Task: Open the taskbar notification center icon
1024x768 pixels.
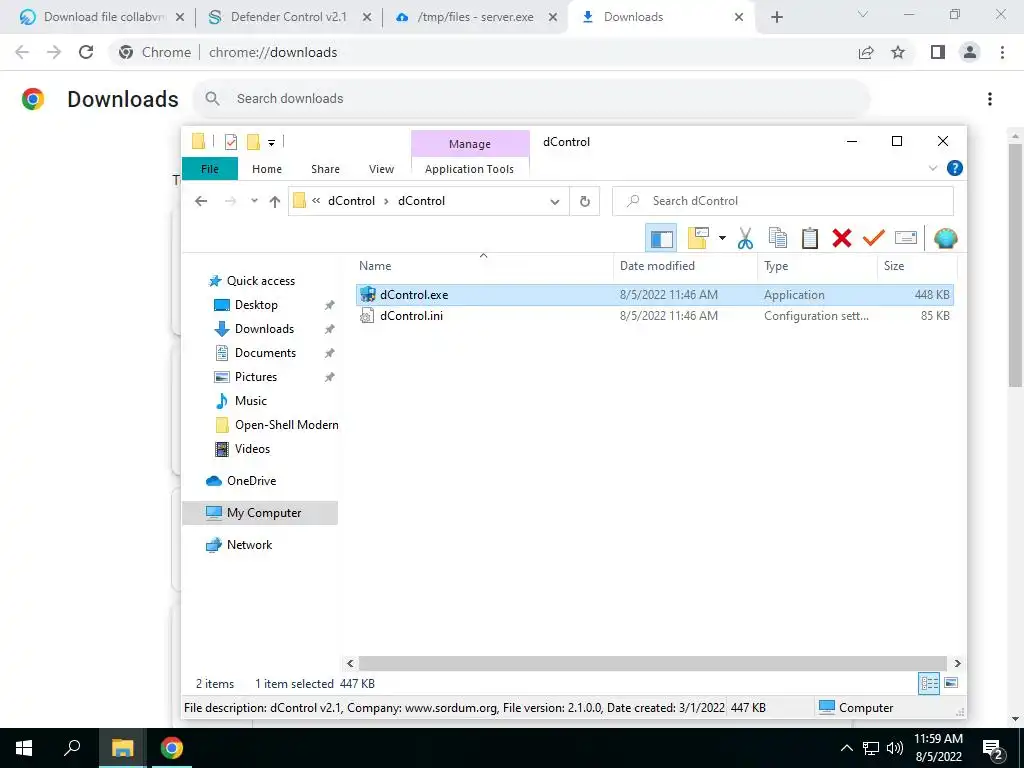Action: coord(992,748)
